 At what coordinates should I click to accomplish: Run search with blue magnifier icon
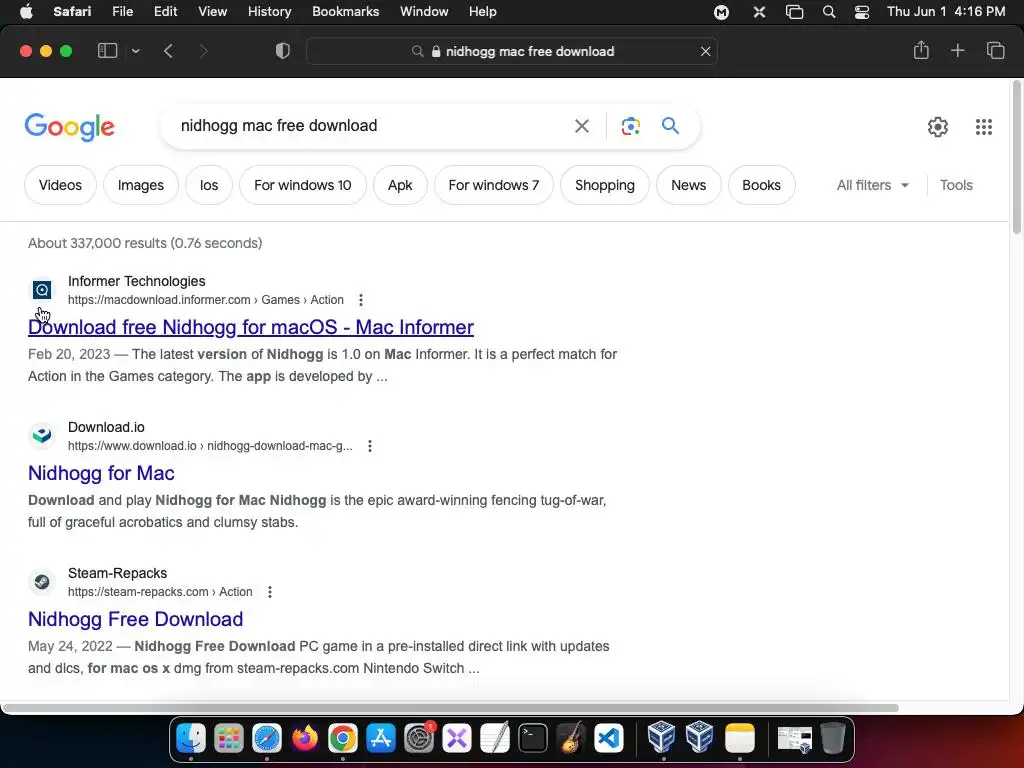[x=670, y=125]
